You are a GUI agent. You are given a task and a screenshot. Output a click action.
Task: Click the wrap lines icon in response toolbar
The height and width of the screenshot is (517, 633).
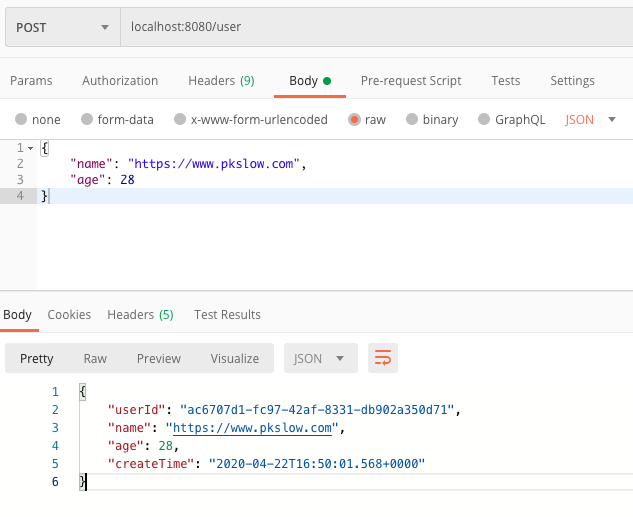point(382,358)
